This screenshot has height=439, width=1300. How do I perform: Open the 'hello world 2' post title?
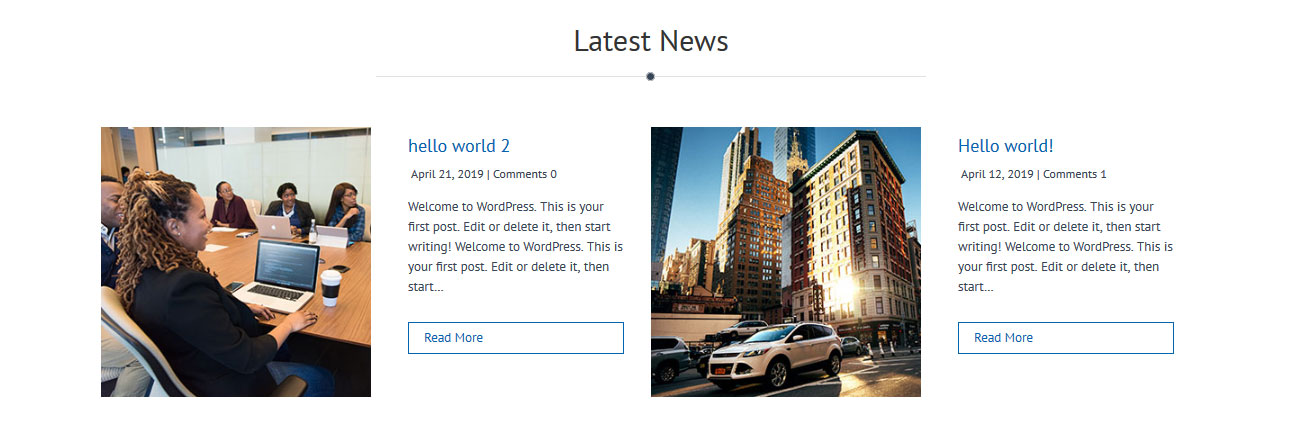click(459, 146)
